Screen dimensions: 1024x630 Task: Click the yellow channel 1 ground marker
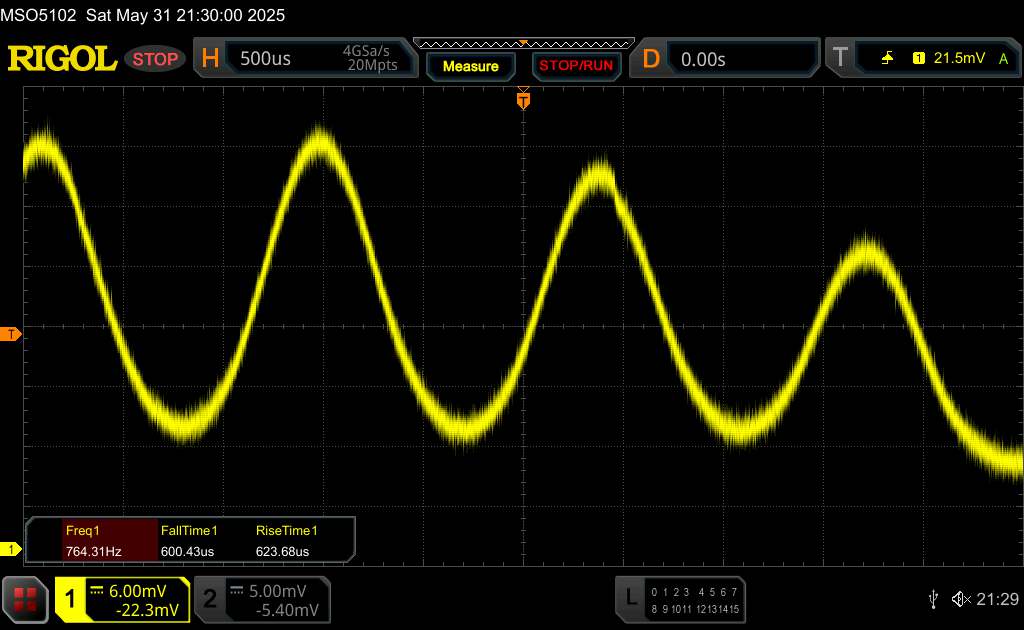point(12,549)
